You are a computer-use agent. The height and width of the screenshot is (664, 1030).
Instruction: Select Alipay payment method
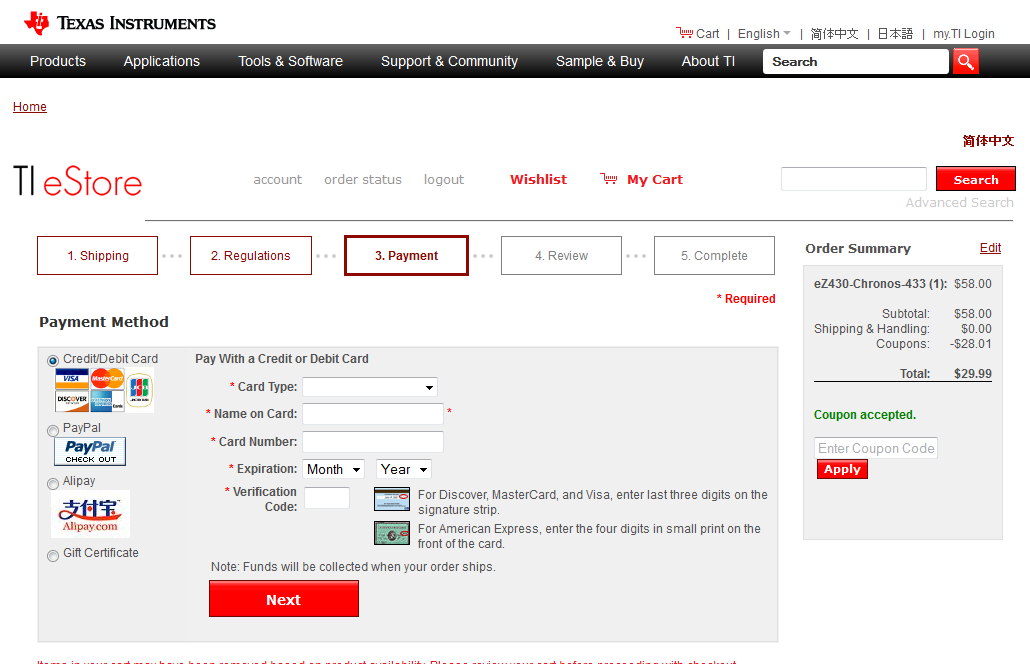click(53, 484)
